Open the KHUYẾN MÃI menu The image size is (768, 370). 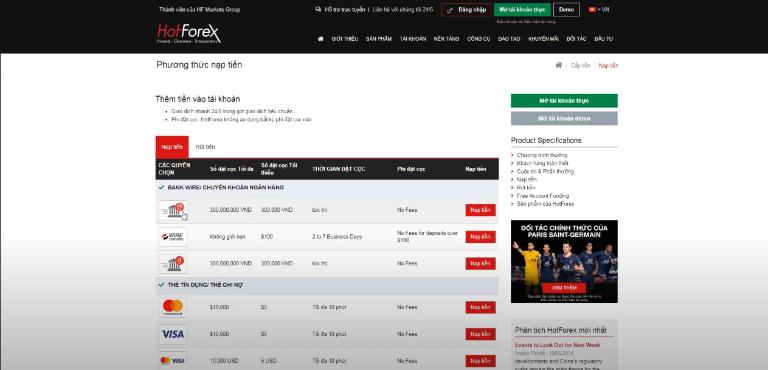(543, 39)
